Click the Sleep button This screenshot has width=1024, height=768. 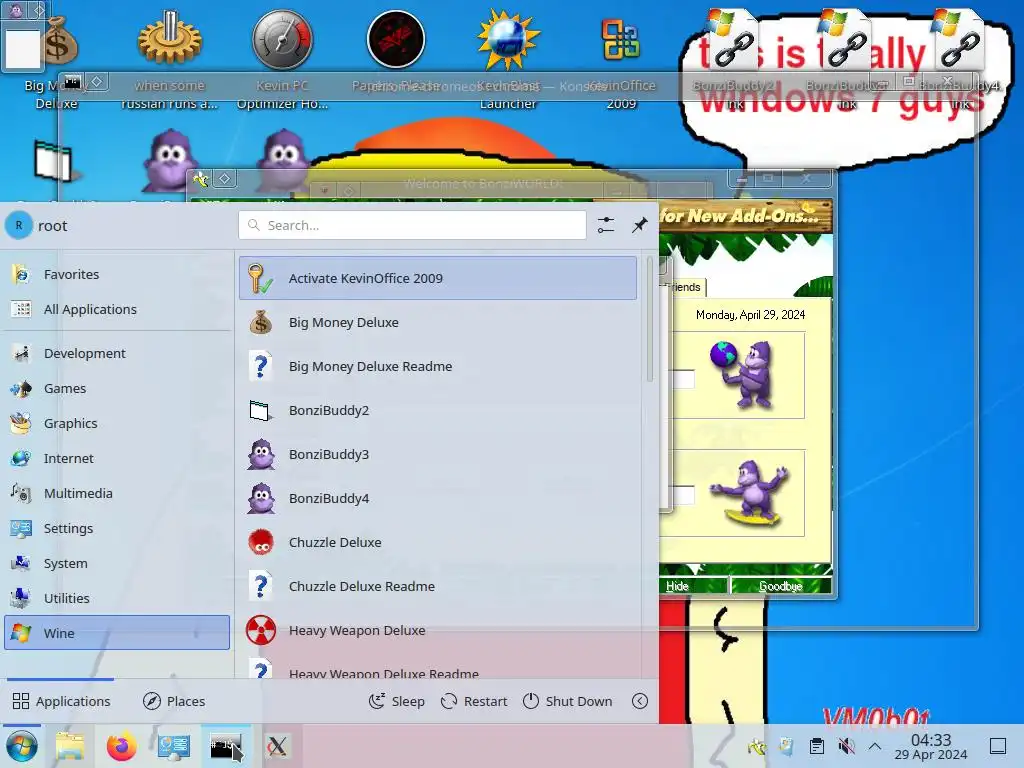click(396, 701)
